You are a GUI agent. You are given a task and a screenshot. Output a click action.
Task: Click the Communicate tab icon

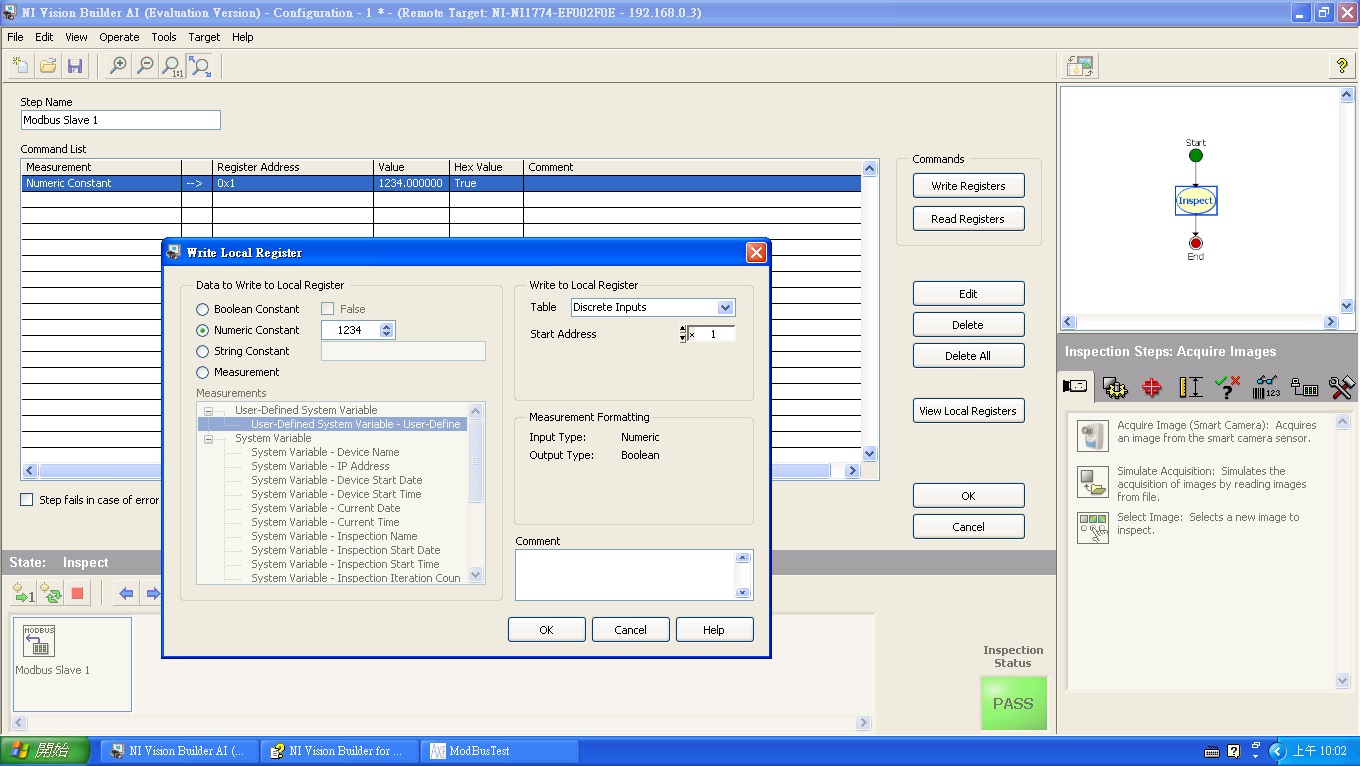(x=1304, y=387)
